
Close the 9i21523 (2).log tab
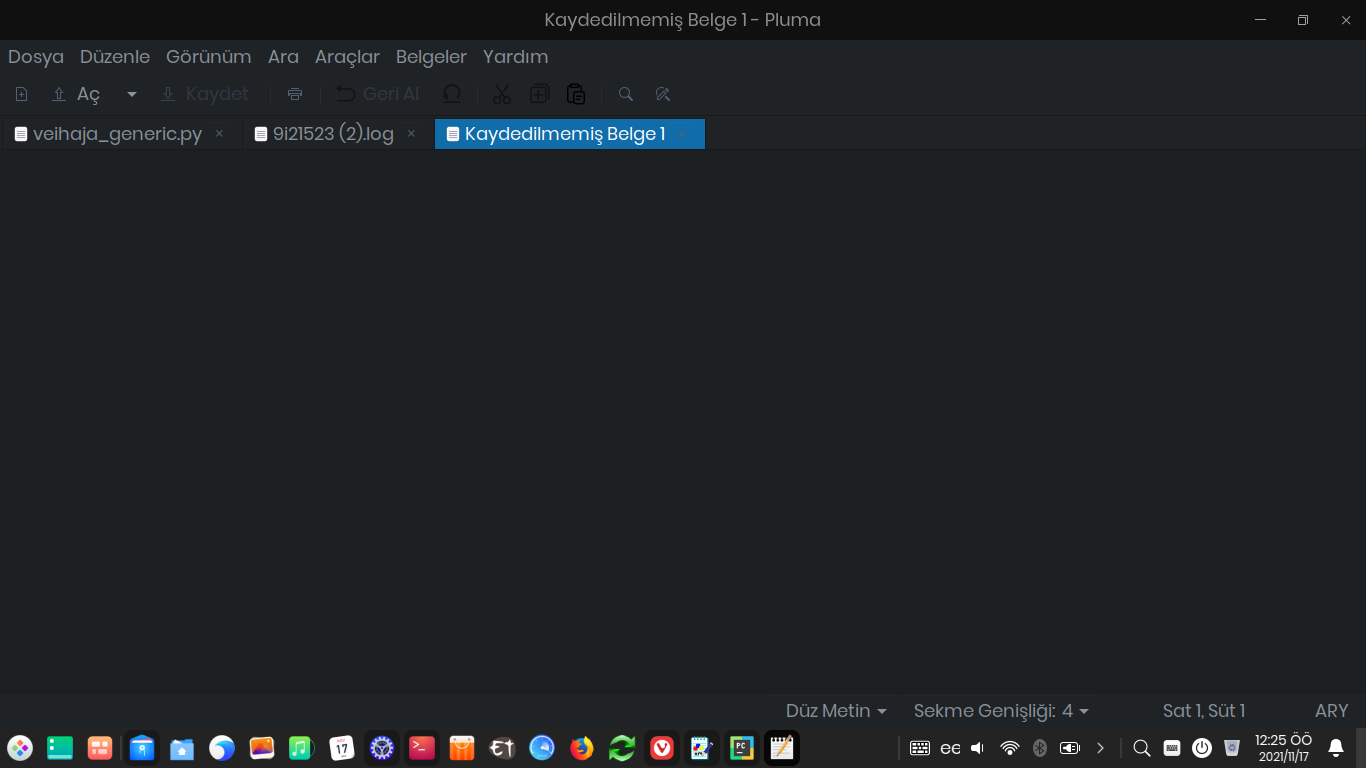[411, 134]
